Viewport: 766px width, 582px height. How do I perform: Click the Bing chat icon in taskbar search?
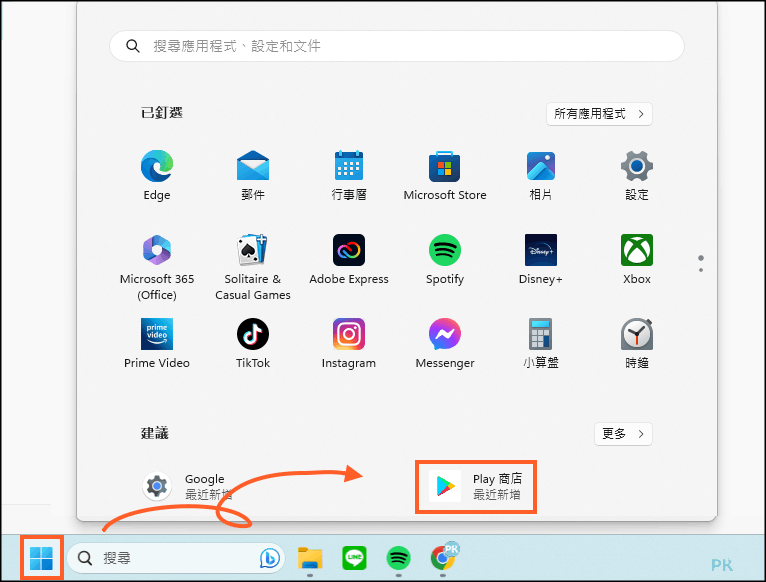point(270,558)
